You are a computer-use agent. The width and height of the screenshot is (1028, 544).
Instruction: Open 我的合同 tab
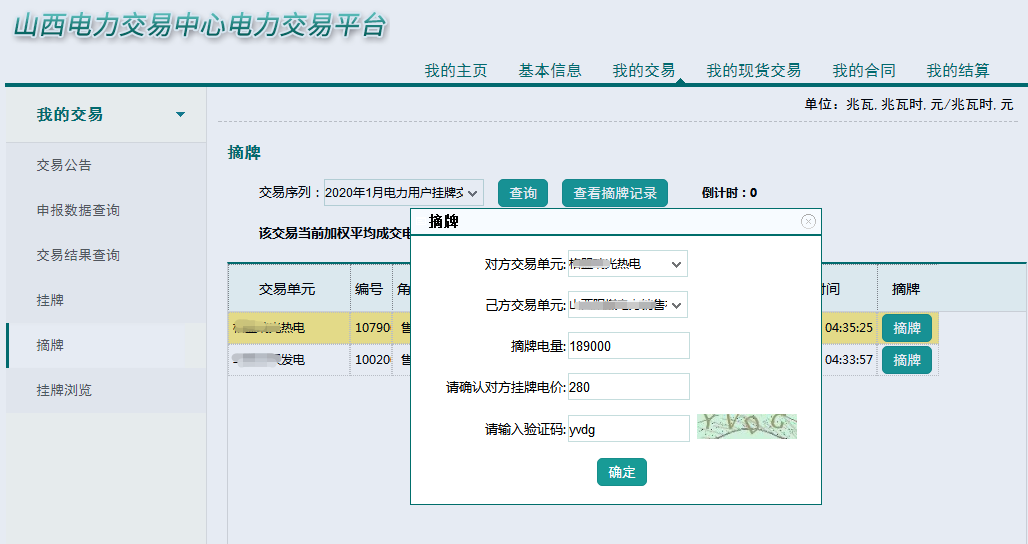[863, 71]
